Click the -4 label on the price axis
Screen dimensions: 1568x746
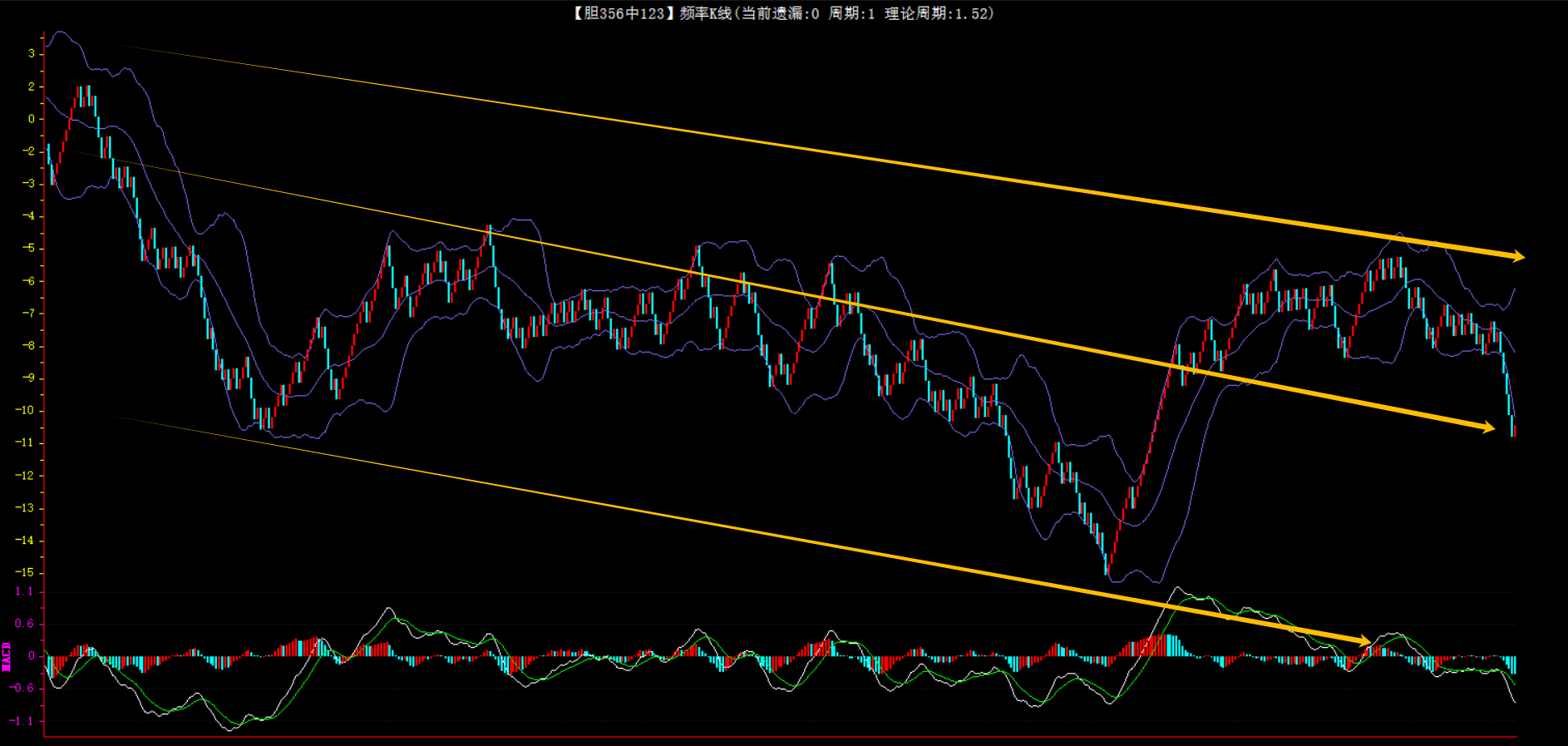pos(28,216)
